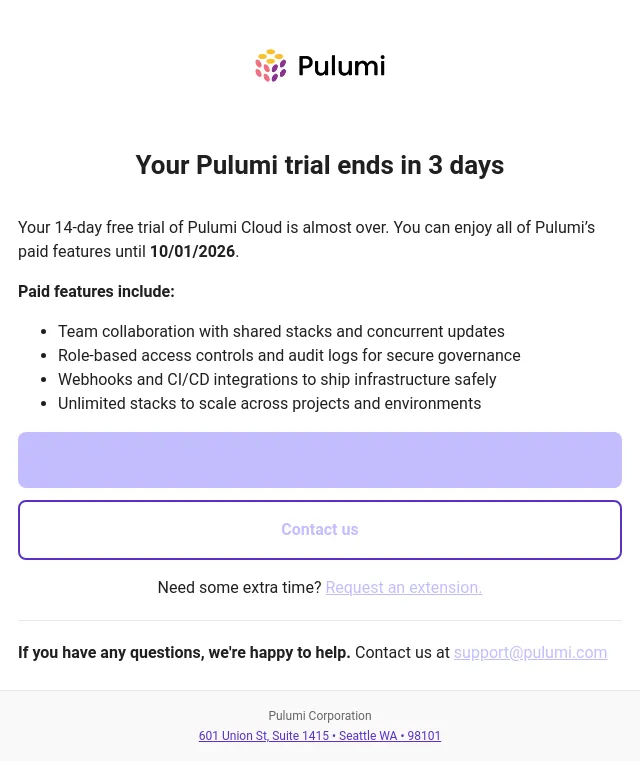Select the Unlimited stacks bullet item
Screen dimensions: 640x761
tap(269, 403)
